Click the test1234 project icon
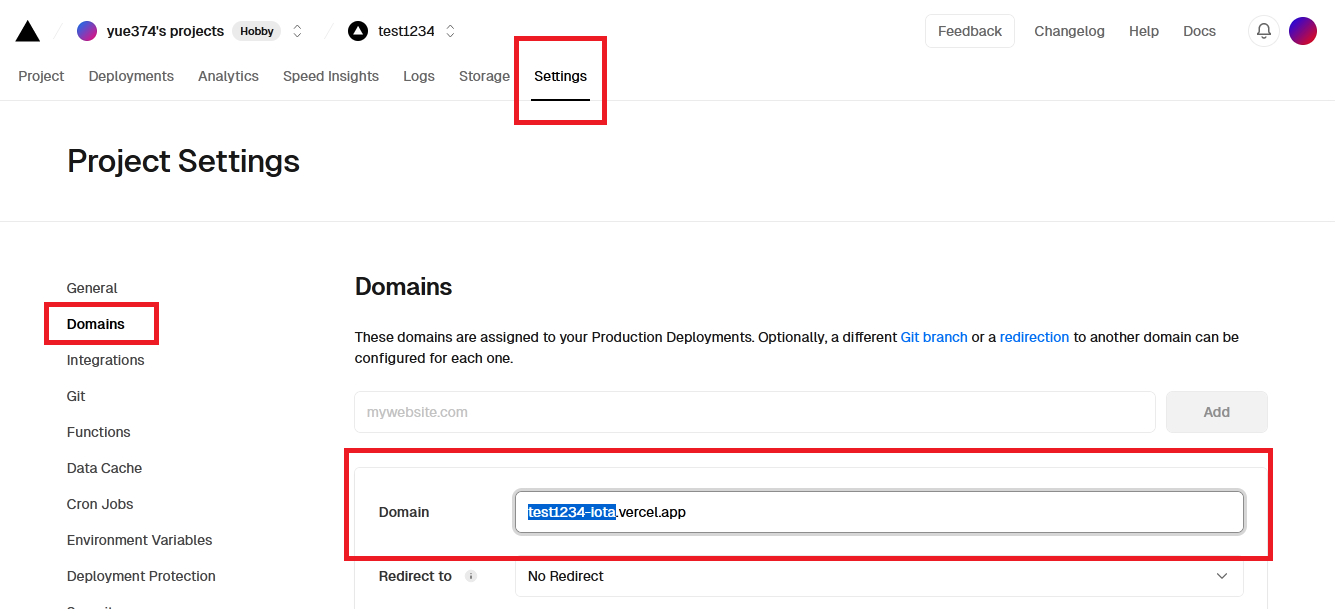1335x609 pixels. [x=358, y=31]
